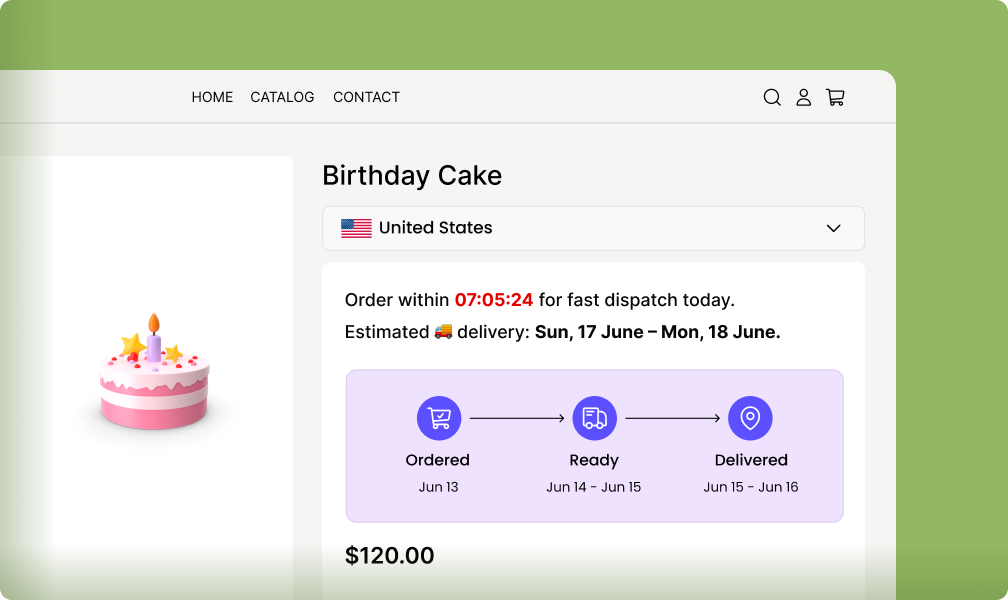1008x600 pixels.
Task: Select the Delivered location pin icon
Action: (751, 417)
